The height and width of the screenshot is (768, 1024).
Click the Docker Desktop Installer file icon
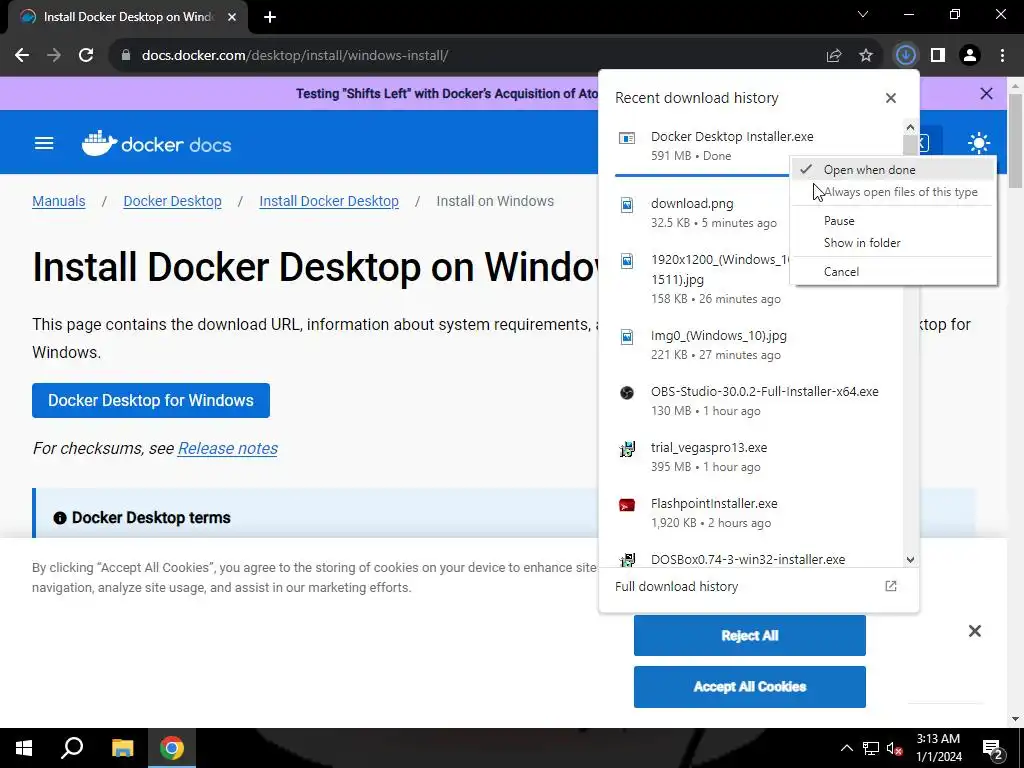[x=627, y=138]
